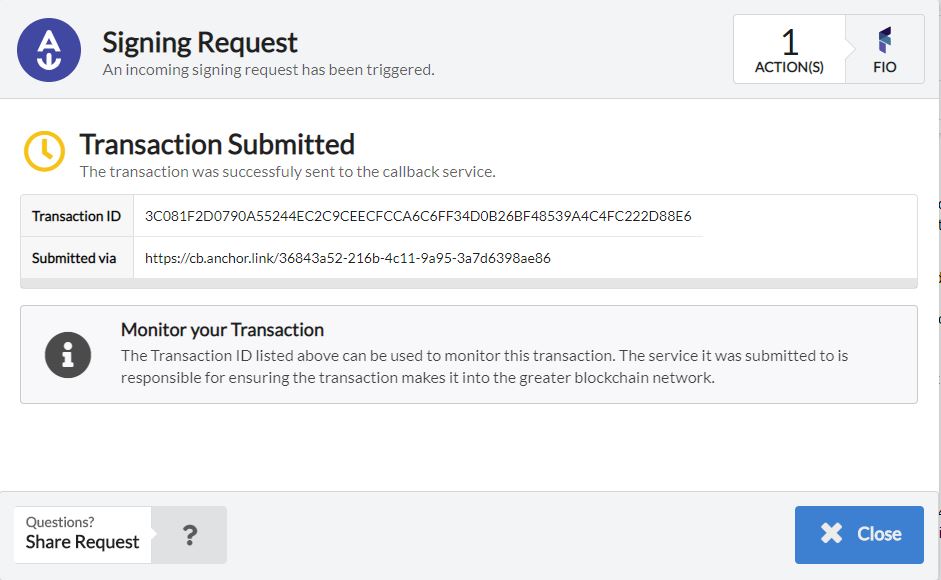Screen dimensions: 941x580
Task: Click the yellow clock status icon
Action: tap(45, 151)
